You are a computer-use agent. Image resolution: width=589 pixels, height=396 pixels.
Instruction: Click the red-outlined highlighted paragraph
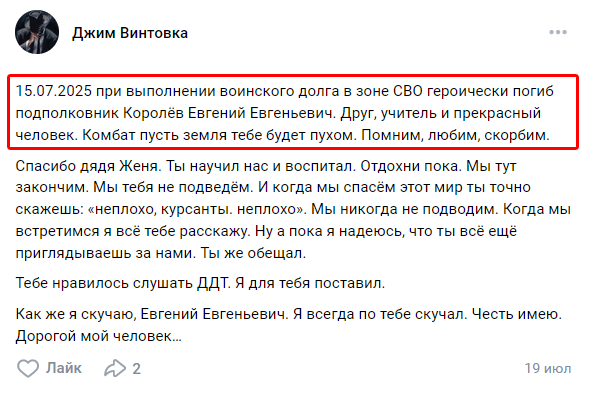click(293, 112)
